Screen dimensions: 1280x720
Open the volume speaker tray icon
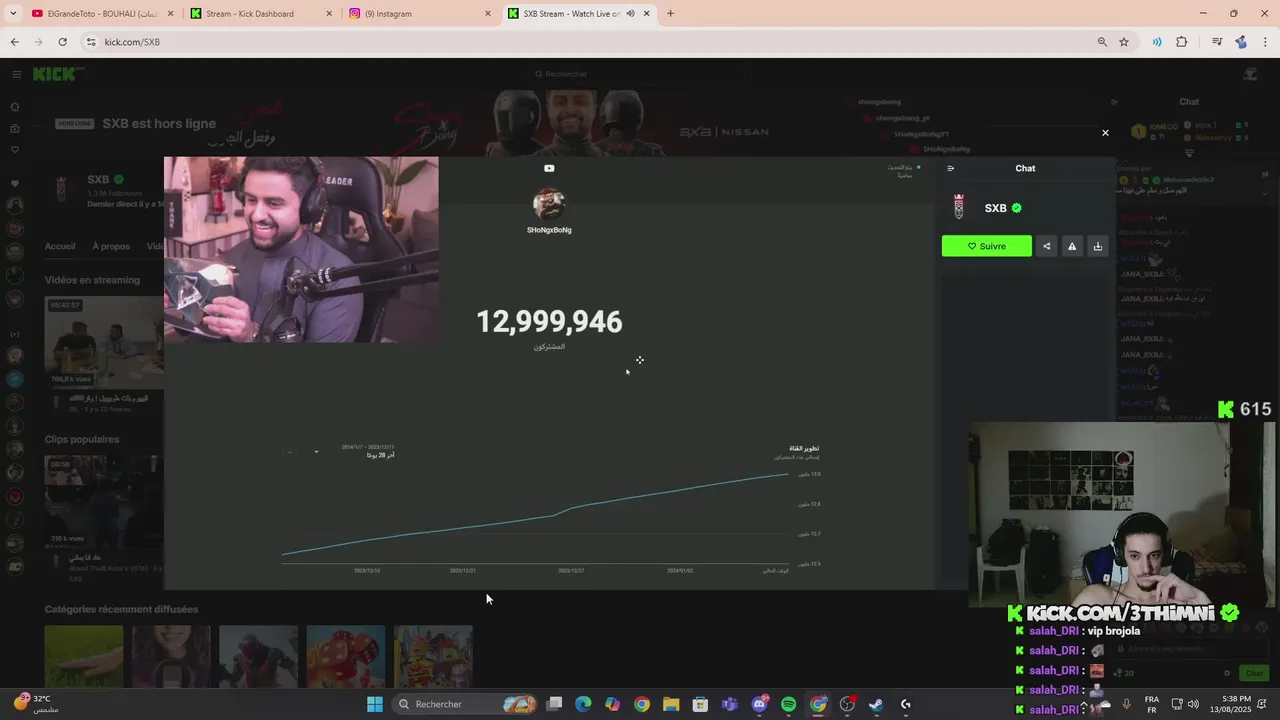[1193, 704]
